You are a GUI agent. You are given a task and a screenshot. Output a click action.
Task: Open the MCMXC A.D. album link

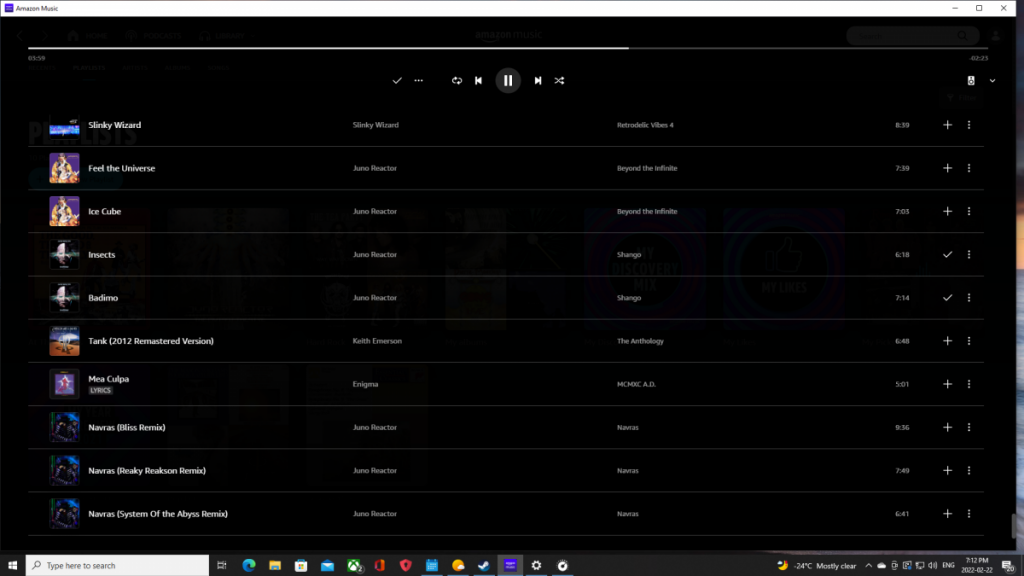[x=636, y=384]
